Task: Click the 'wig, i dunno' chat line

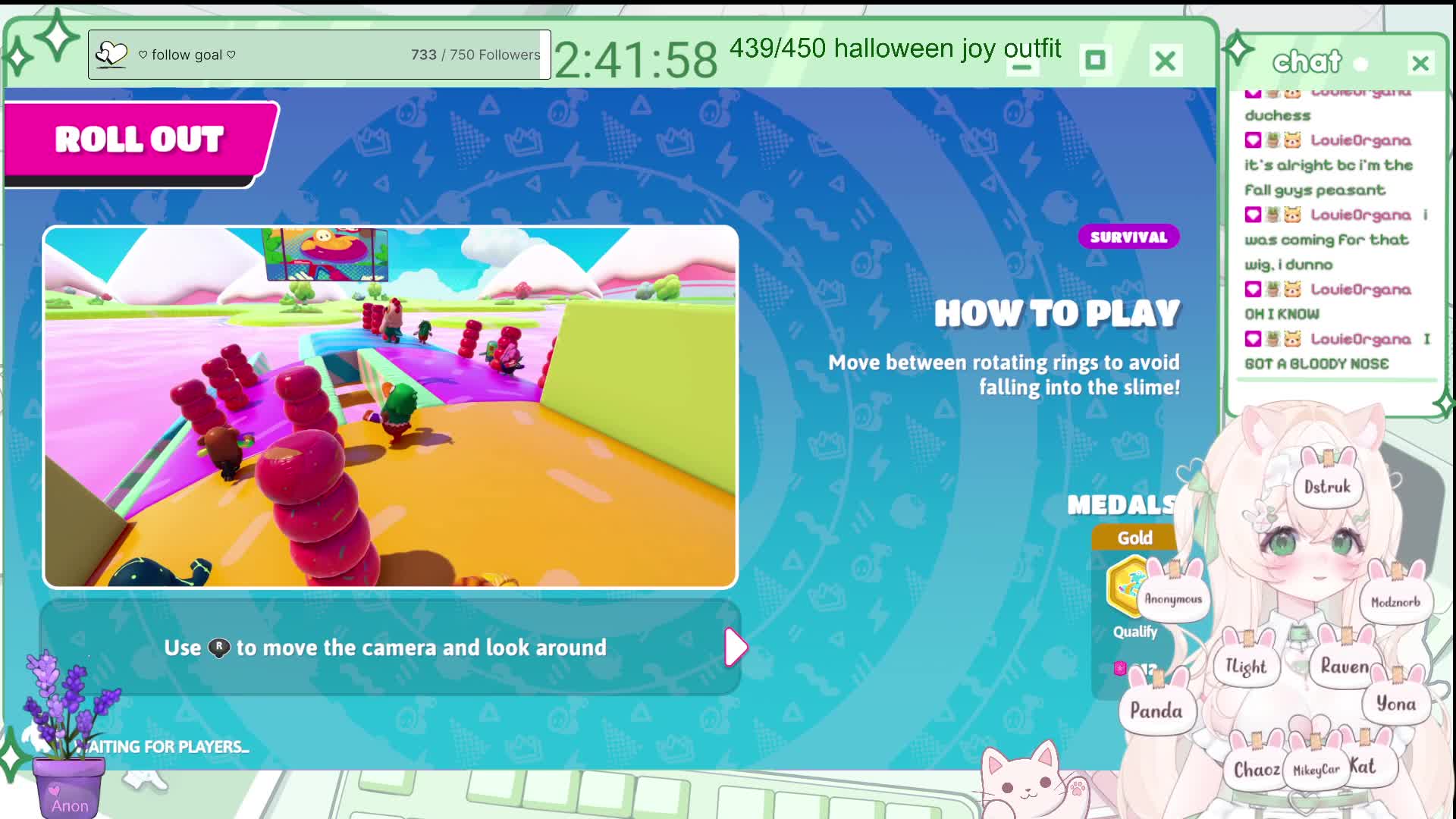Action: point(1288,265)
